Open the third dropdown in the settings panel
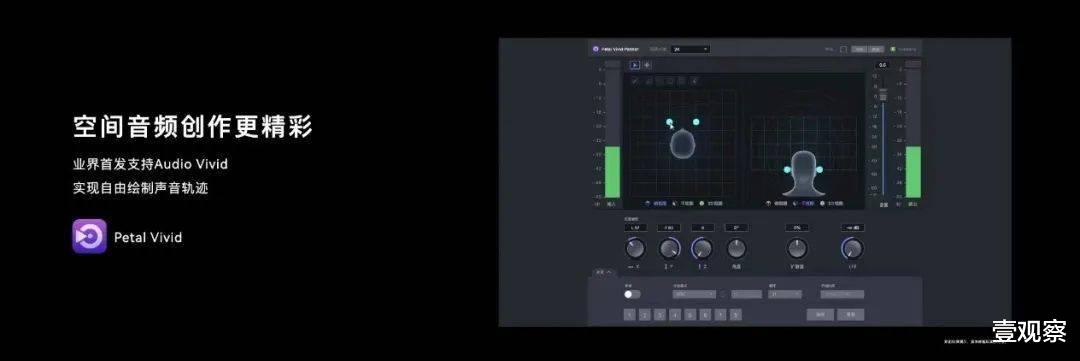 click(785, 294)
